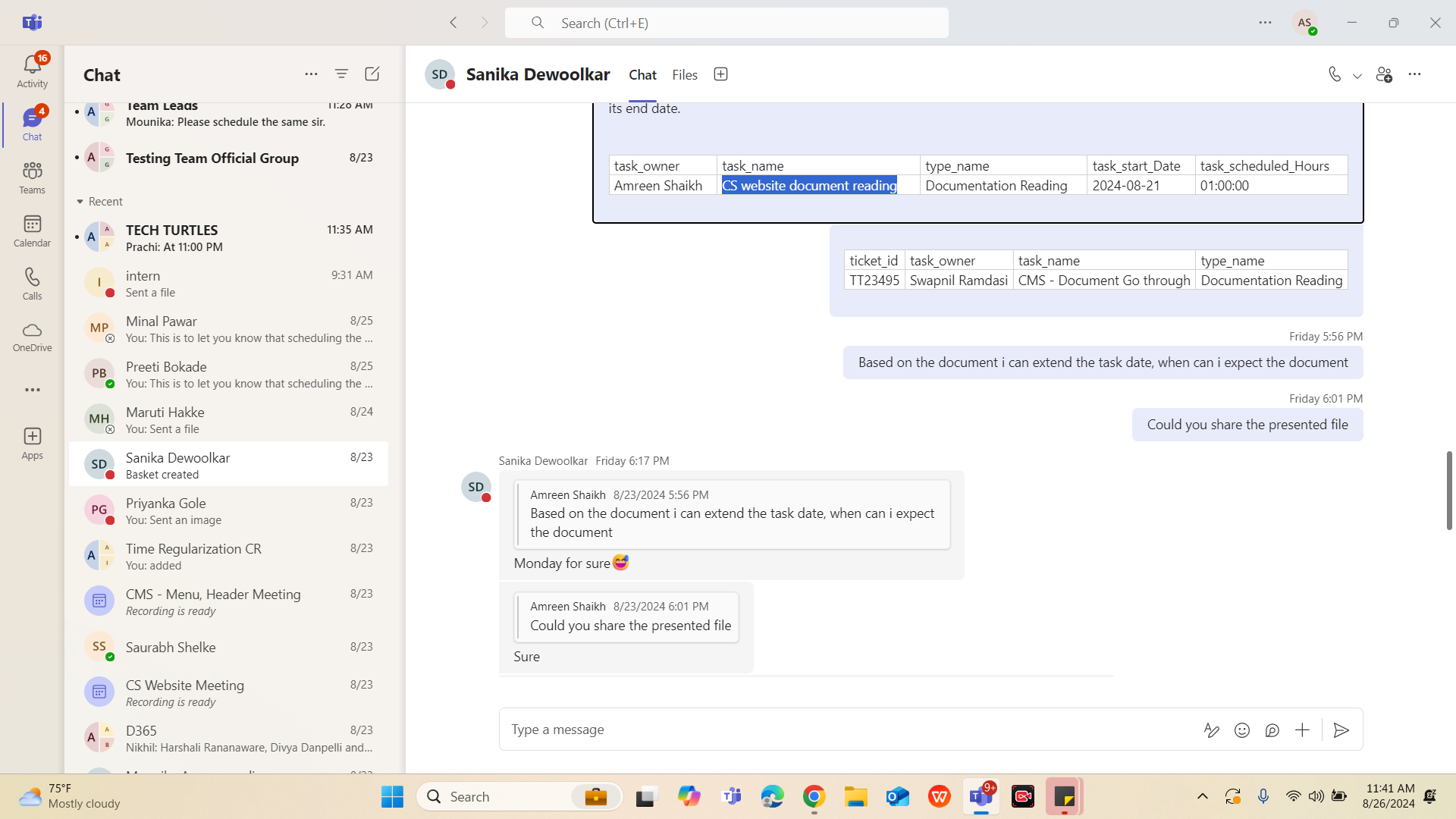Open Teams section in sidebar
1456x819 pixels.
click(x=32, y=177)
